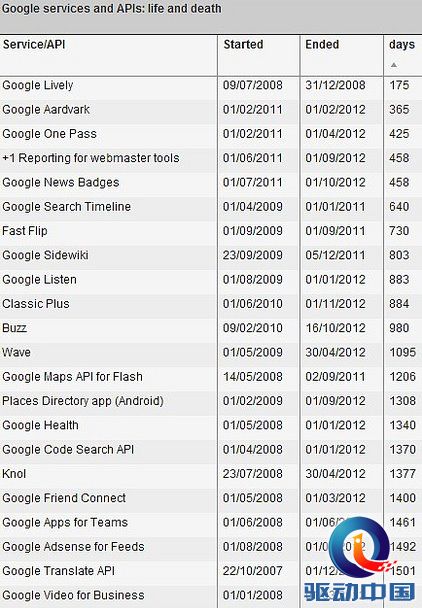This screenshot has width=422, height=608.
Task: Click the days column header
Action: [x=402, y=45]
